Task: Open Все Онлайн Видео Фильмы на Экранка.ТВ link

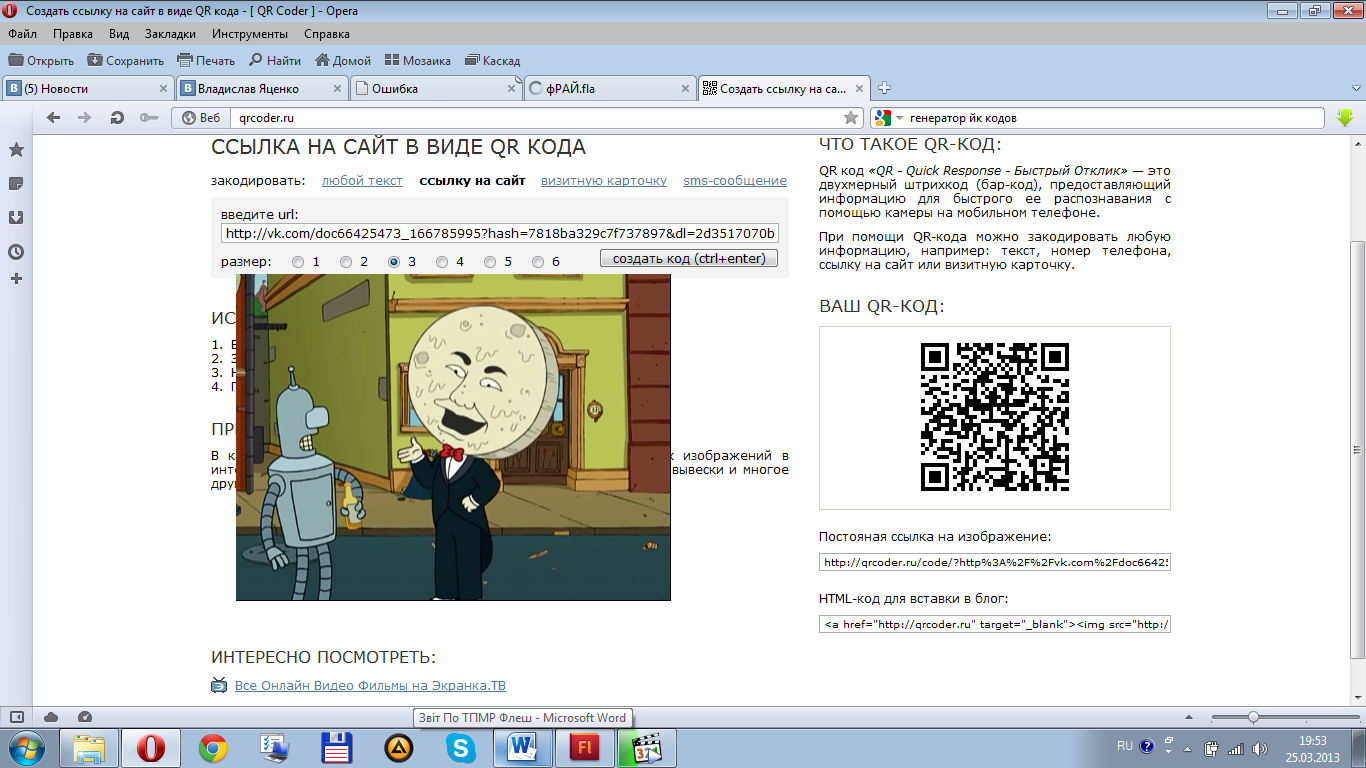Action: (x=370, y=686)
